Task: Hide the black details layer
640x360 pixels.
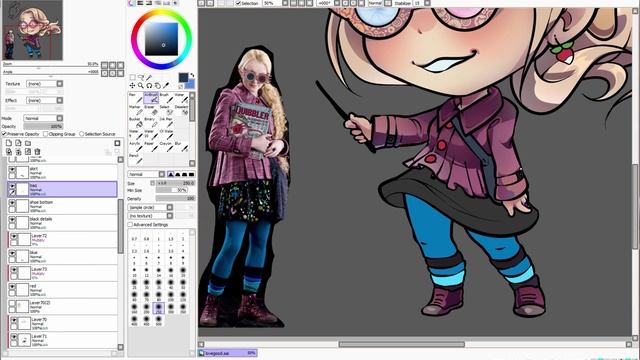Action: point(12,219)
